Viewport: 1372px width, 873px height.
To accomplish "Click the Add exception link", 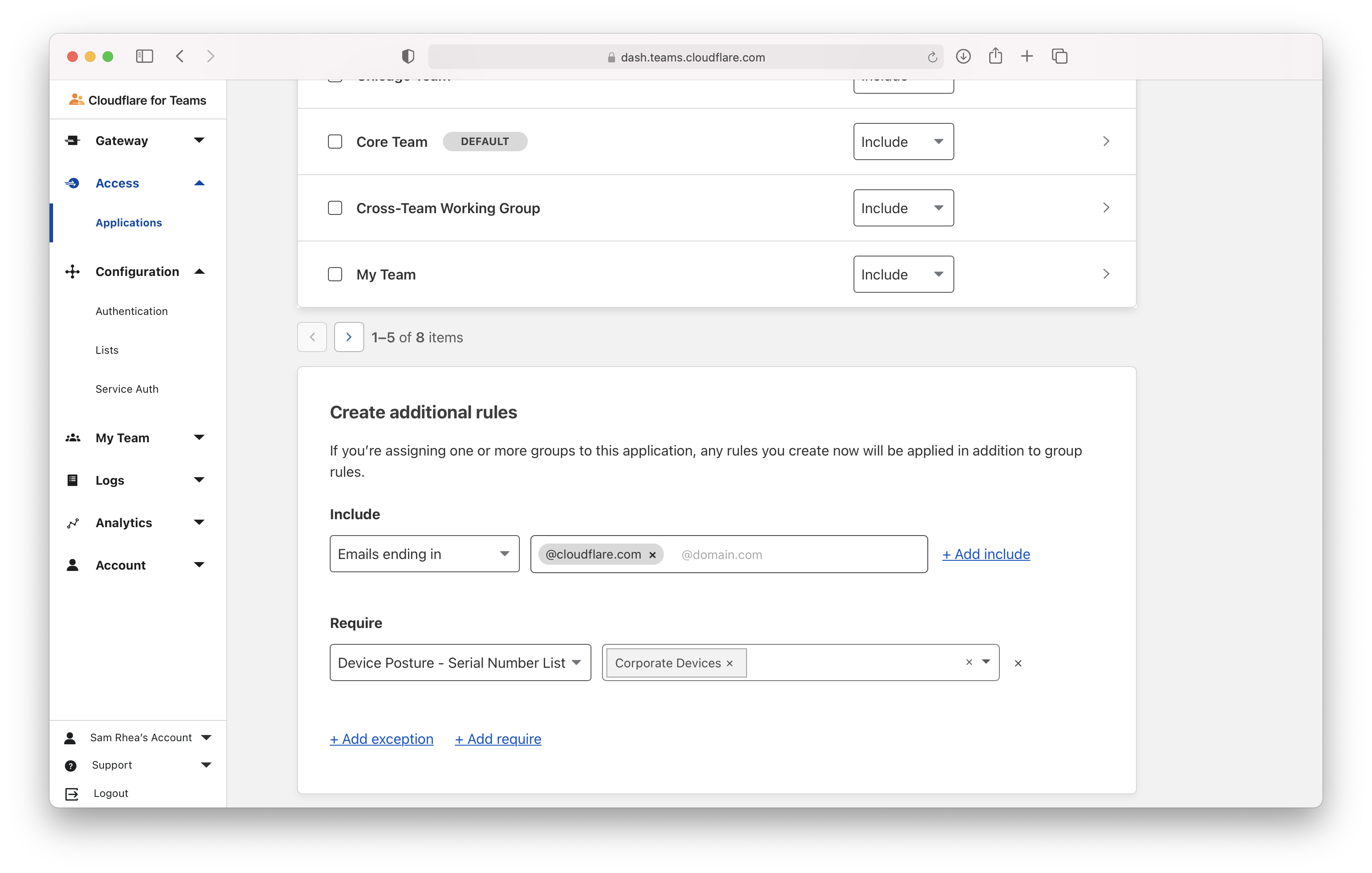I will point(381,739).
